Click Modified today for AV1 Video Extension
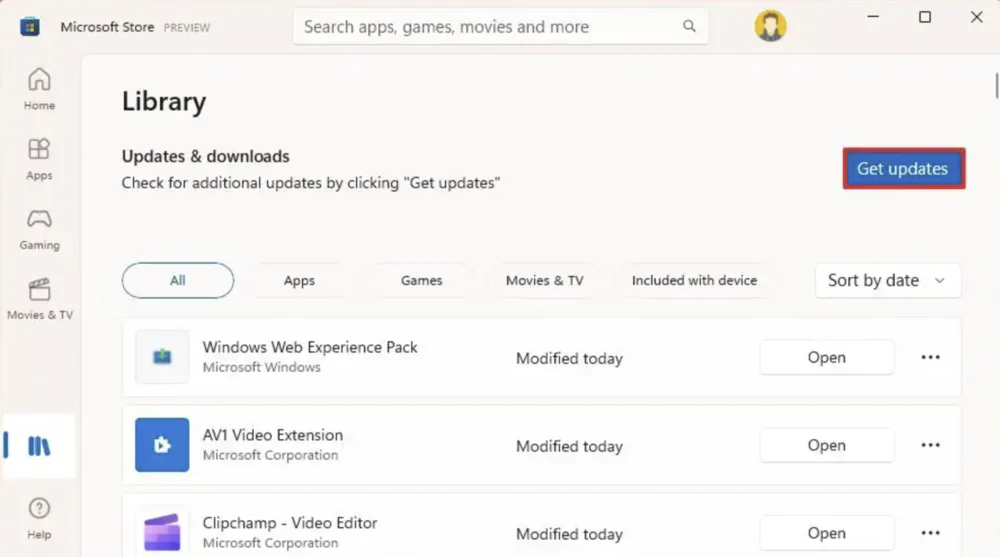The image size is (1000, 557). tap(569, 446)
